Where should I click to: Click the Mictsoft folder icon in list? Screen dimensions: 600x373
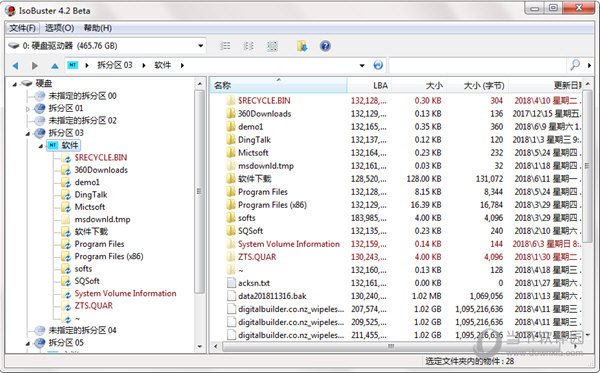(231, 153)
